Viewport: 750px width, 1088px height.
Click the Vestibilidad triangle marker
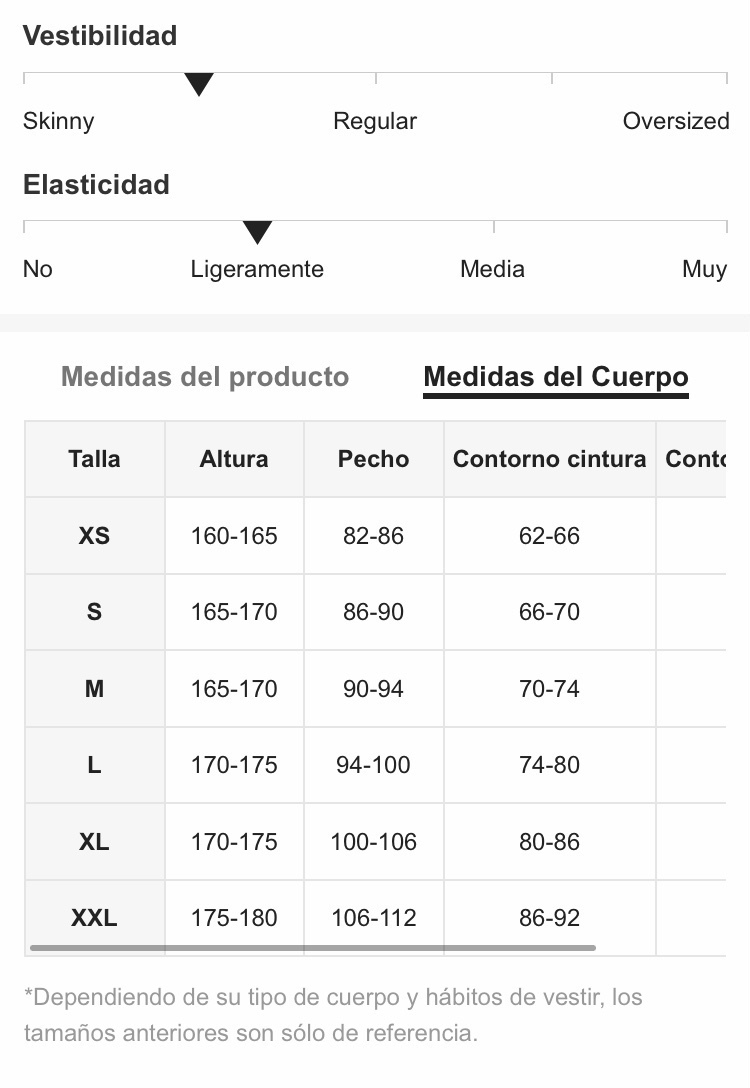pos(198,84)
